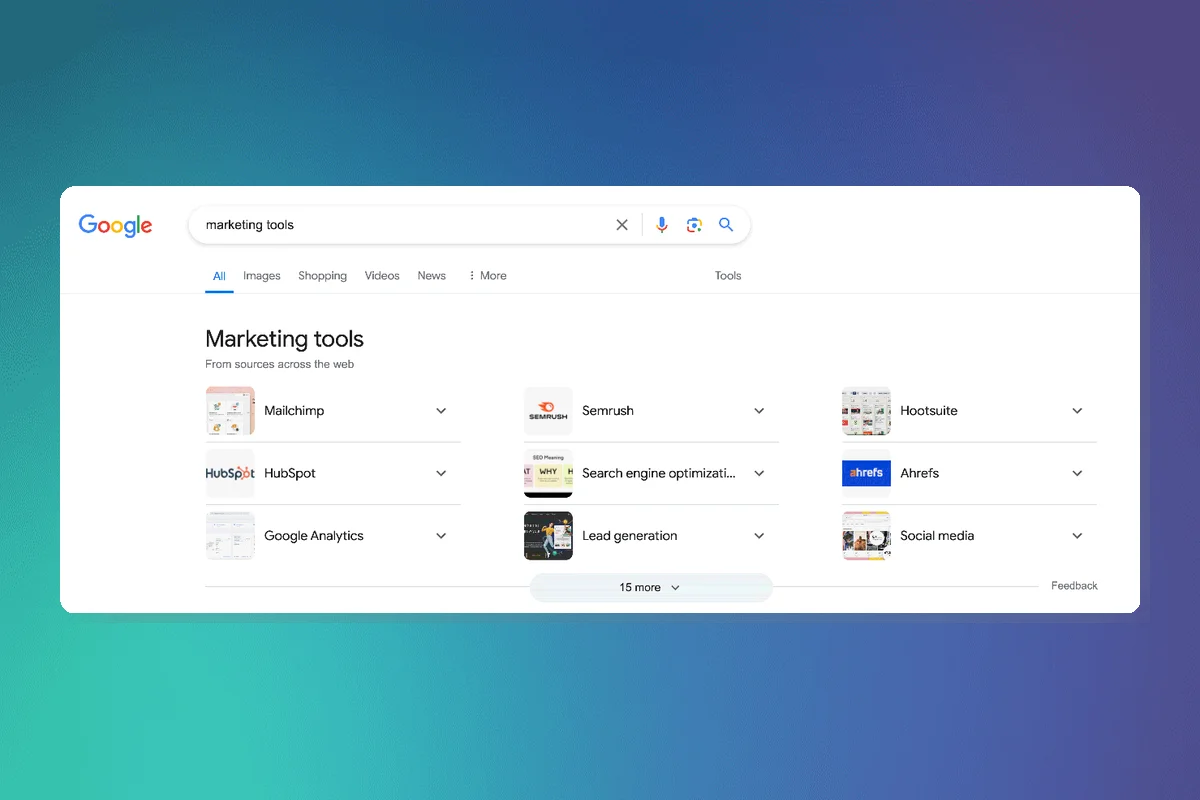Click the HubSpot label

290,474
